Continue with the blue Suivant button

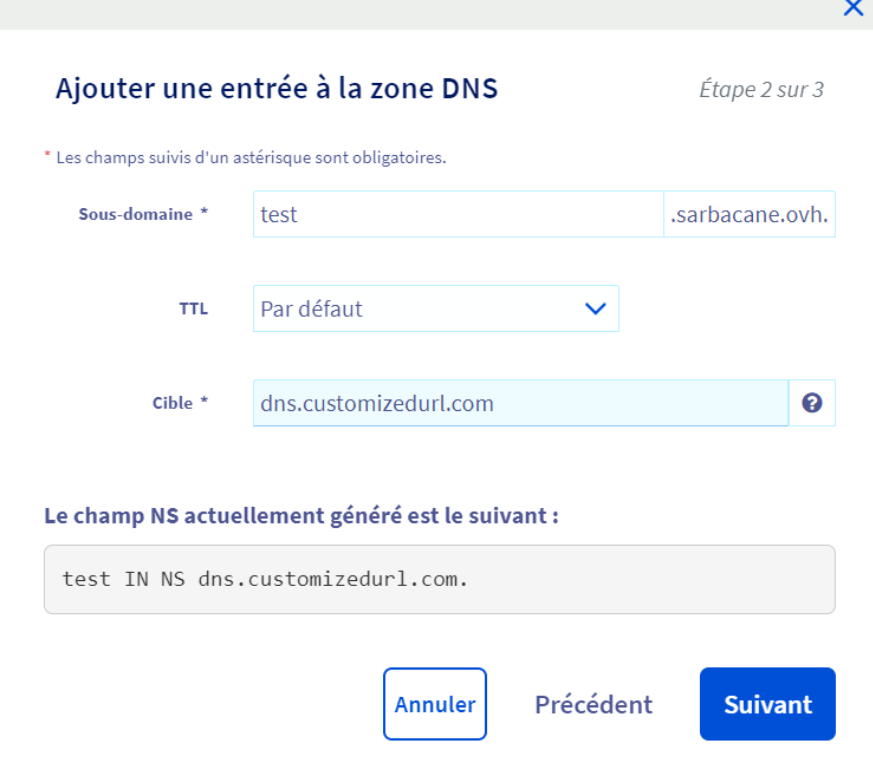coord(767,704)
